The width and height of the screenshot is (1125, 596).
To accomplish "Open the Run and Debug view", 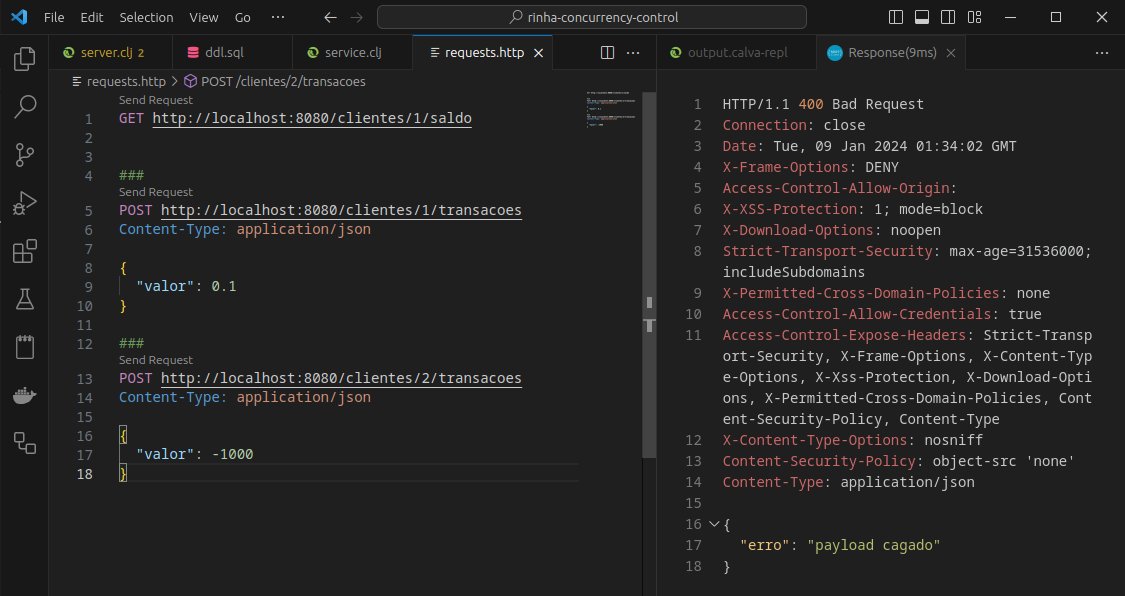I will coord(24,203).
